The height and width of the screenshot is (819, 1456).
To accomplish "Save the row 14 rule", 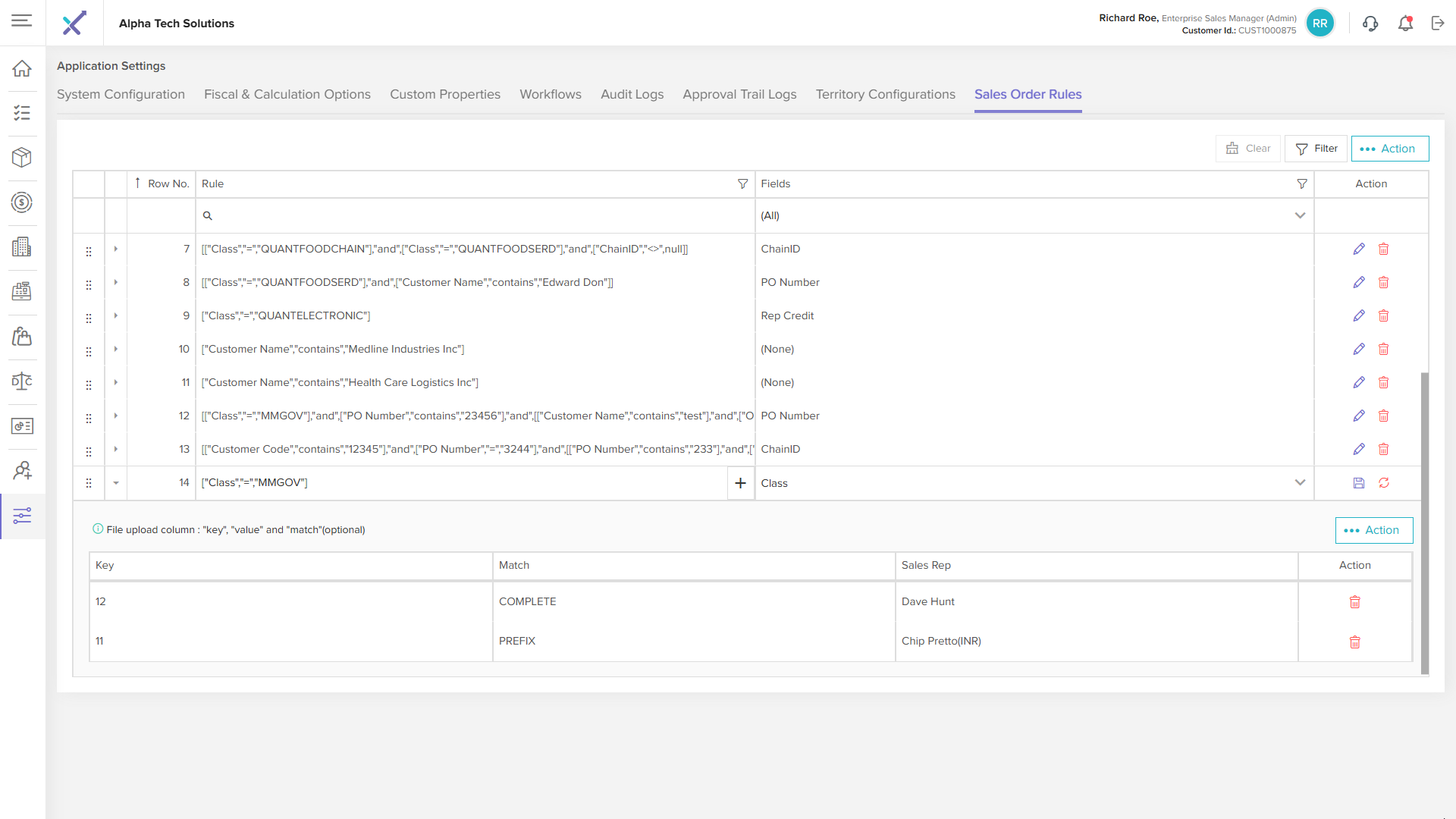I will pos(1359,483).
